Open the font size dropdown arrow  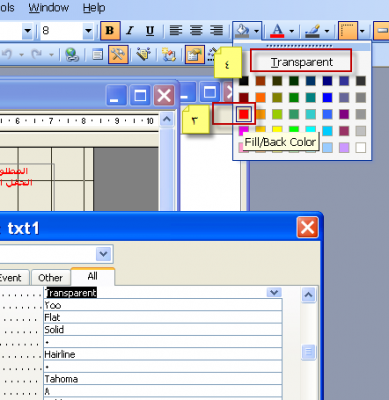88,31
